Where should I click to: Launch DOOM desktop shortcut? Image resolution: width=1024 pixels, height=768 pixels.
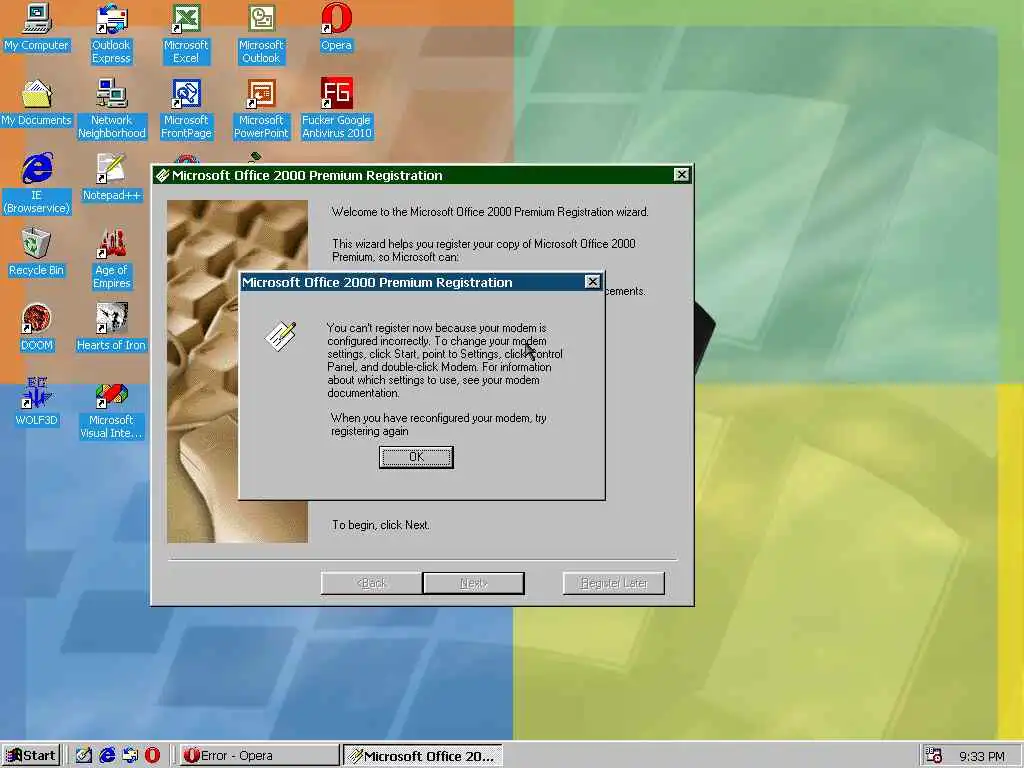click(x=37, y=327)
